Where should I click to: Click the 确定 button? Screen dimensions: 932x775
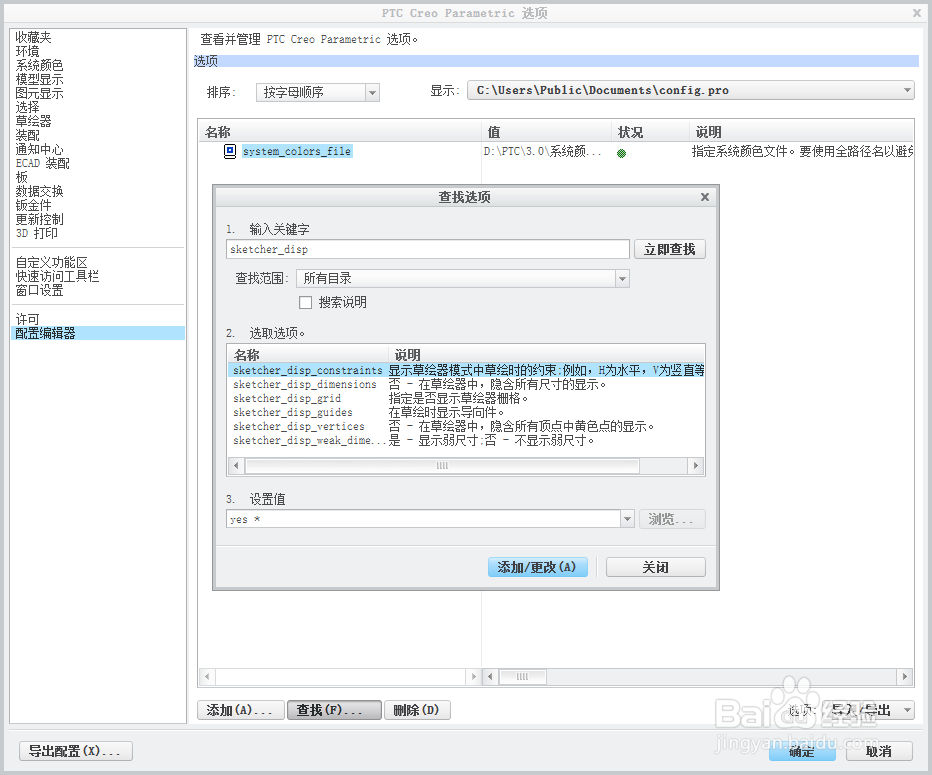[x=802, y=752]
